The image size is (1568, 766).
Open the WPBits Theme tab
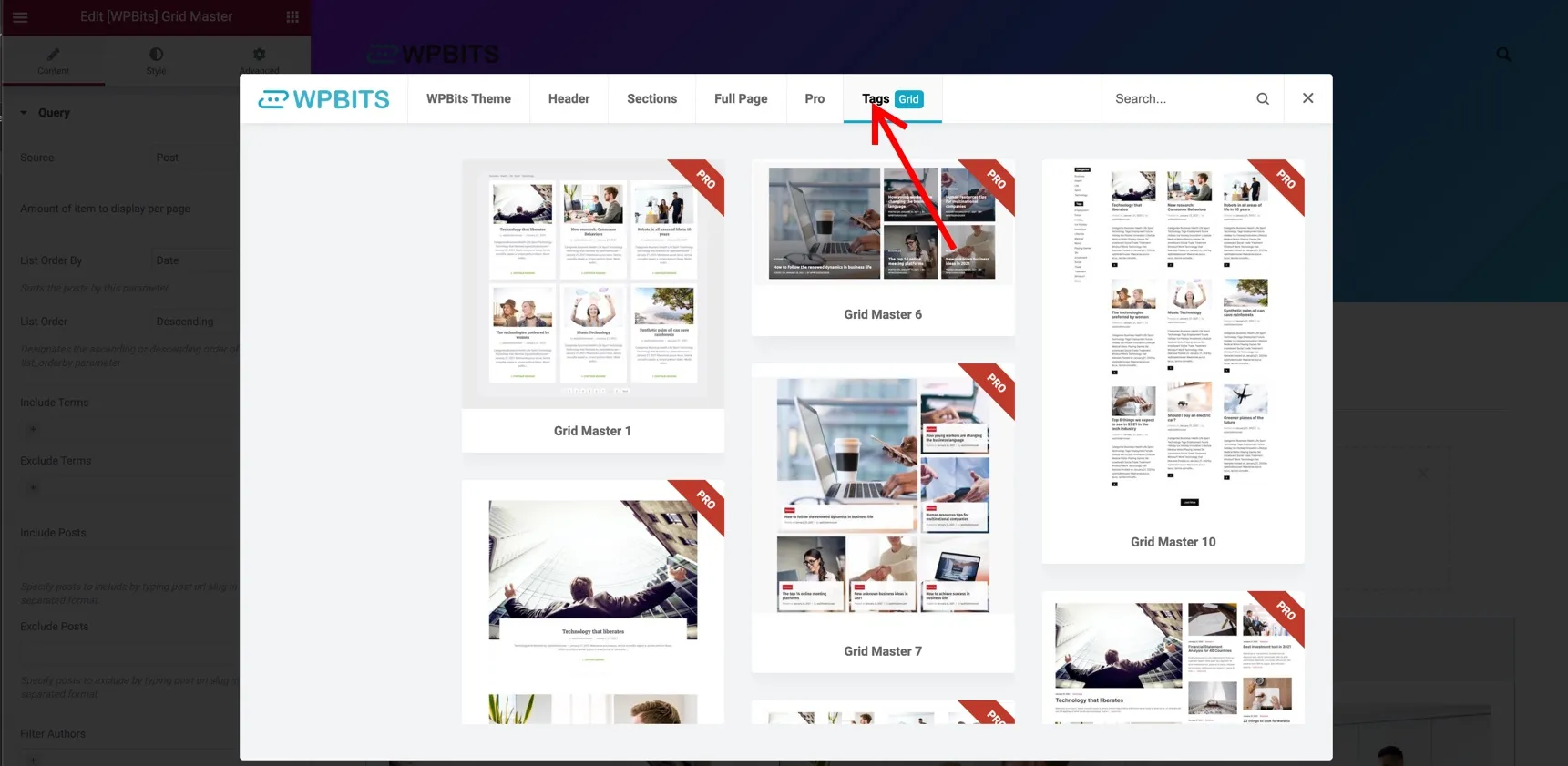[x=468, y=98]
